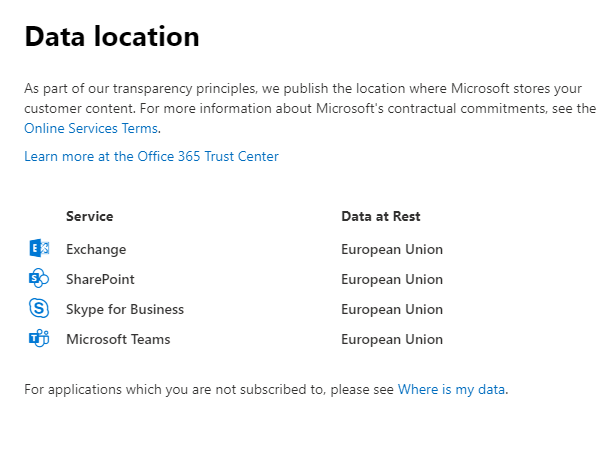Open the Online Services Terms link

click(x=91, y=128)
